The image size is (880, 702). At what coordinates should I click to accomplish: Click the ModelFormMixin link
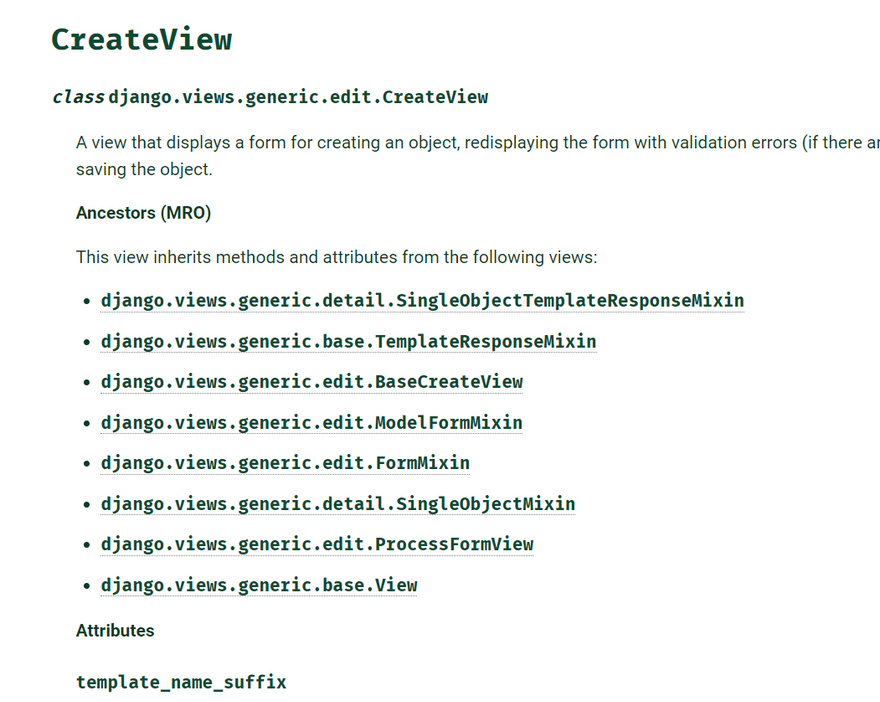click(311, 423)
